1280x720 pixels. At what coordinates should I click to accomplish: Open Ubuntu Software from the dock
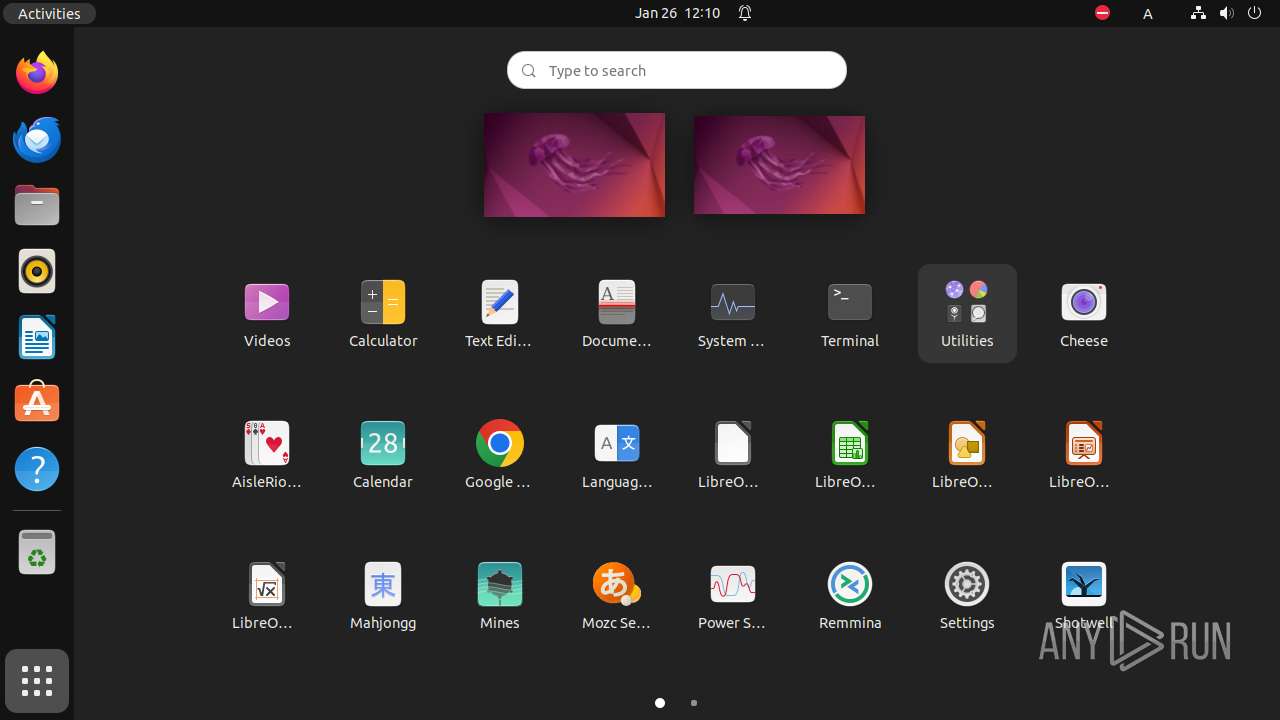coord(37,403)
